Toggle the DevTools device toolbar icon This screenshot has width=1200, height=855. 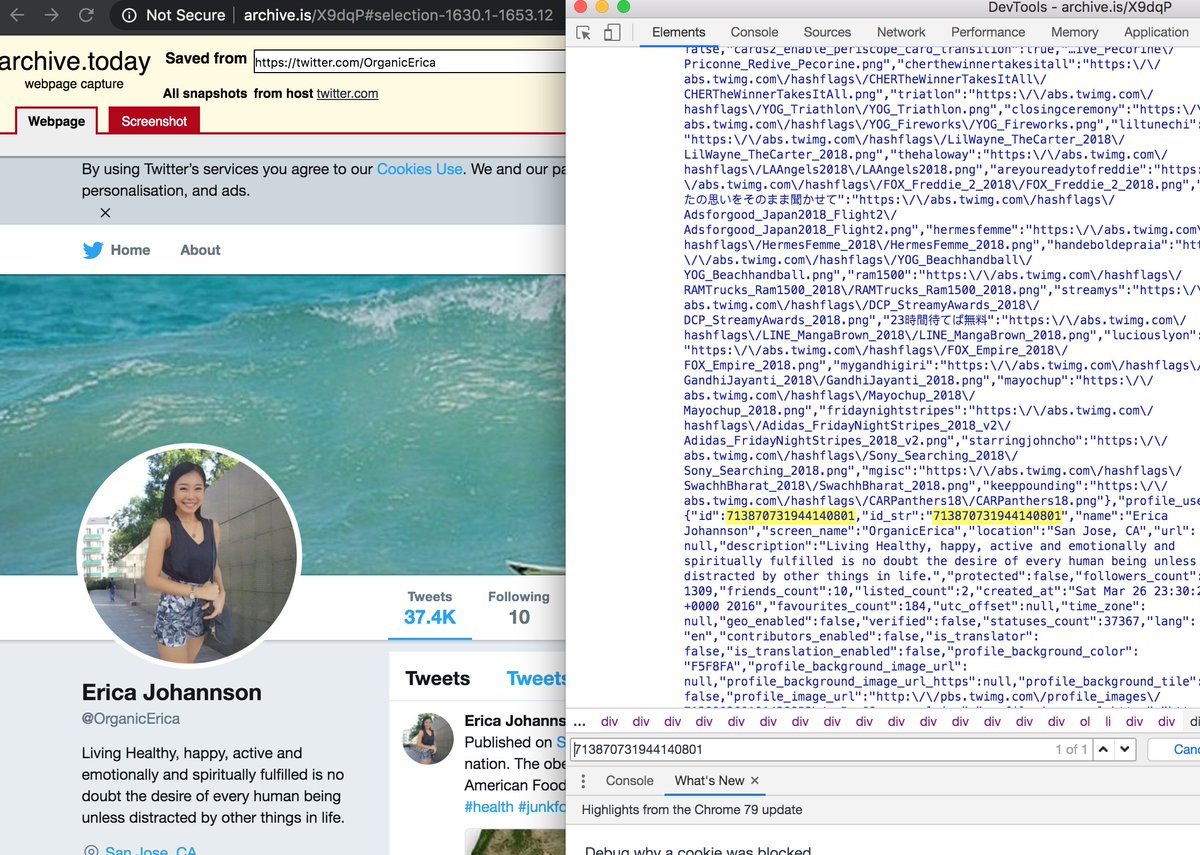click(612, 32)
